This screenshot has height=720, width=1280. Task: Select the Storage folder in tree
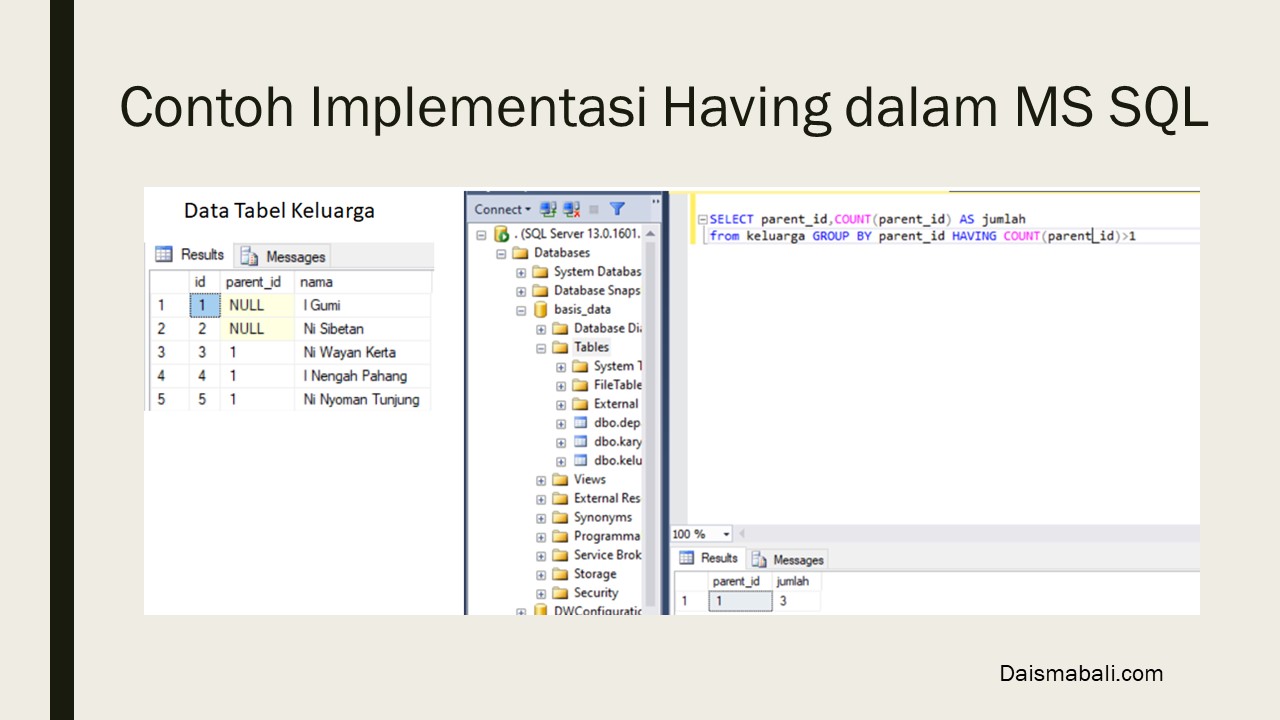click(x=594, y=574)
